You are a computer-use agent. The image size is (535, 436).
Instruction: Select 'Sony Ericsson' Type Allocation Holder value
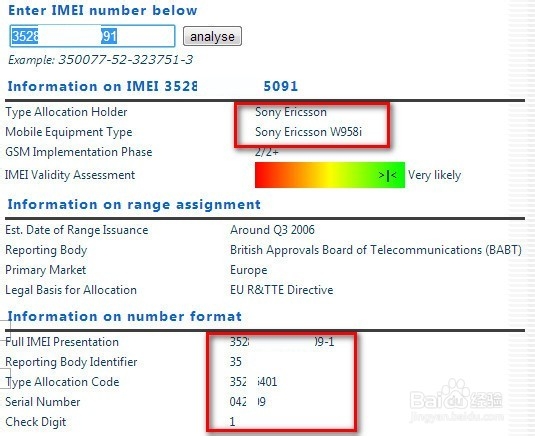(x=291, y=112)
